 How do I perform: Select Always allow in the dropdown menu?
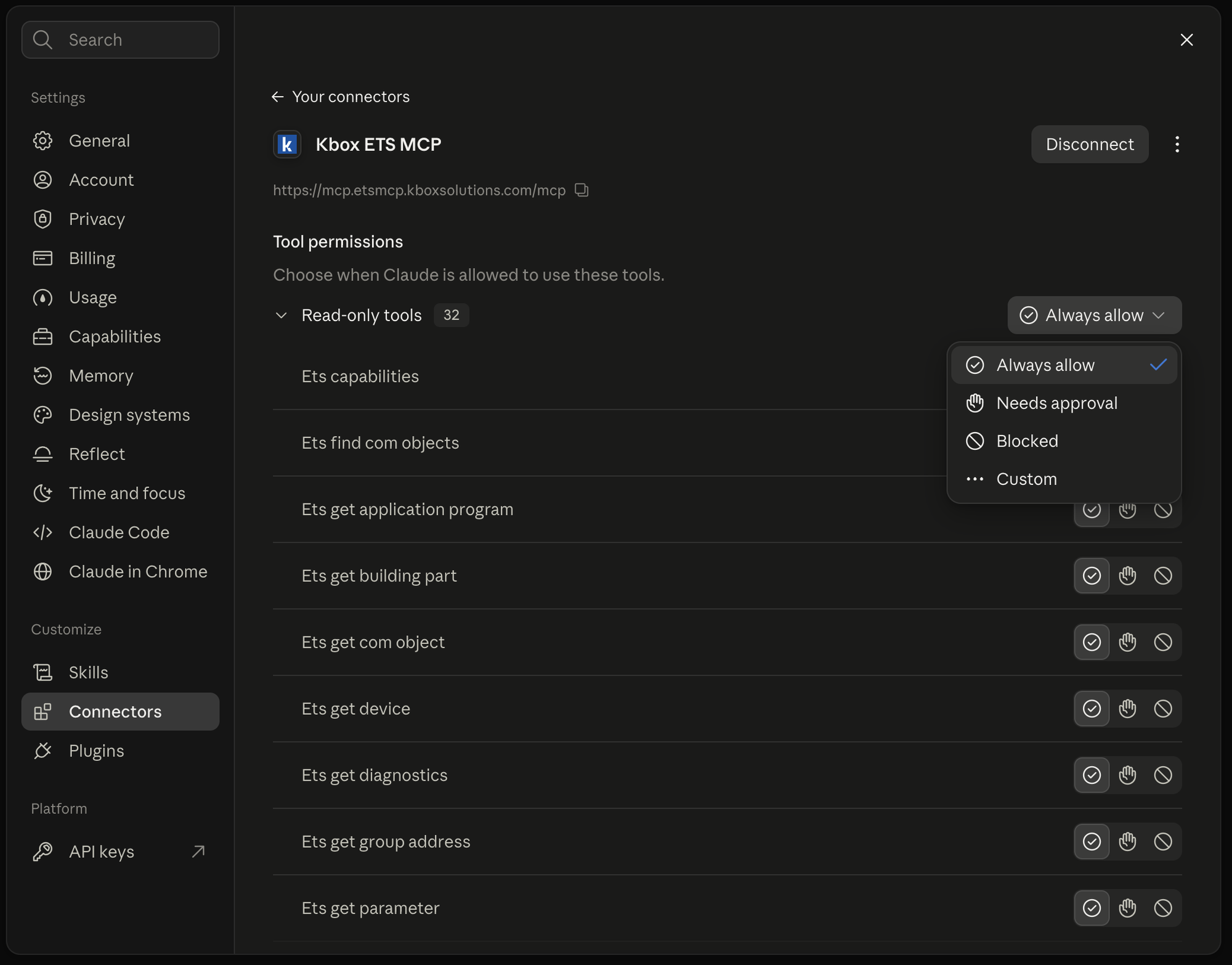(x=1064, y=365)
